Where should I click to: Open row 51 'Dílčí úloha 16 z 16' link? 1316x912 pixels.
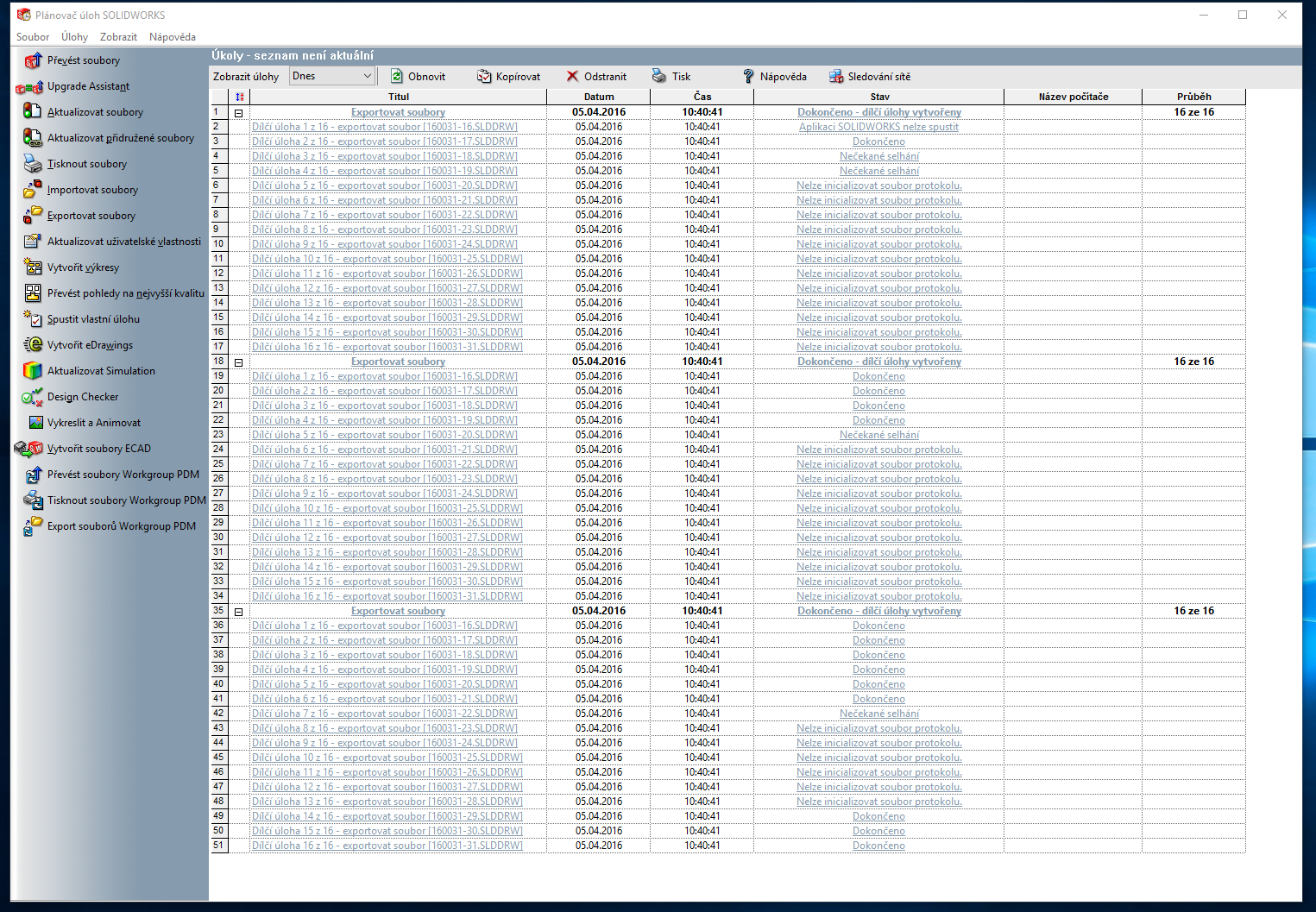387,846
